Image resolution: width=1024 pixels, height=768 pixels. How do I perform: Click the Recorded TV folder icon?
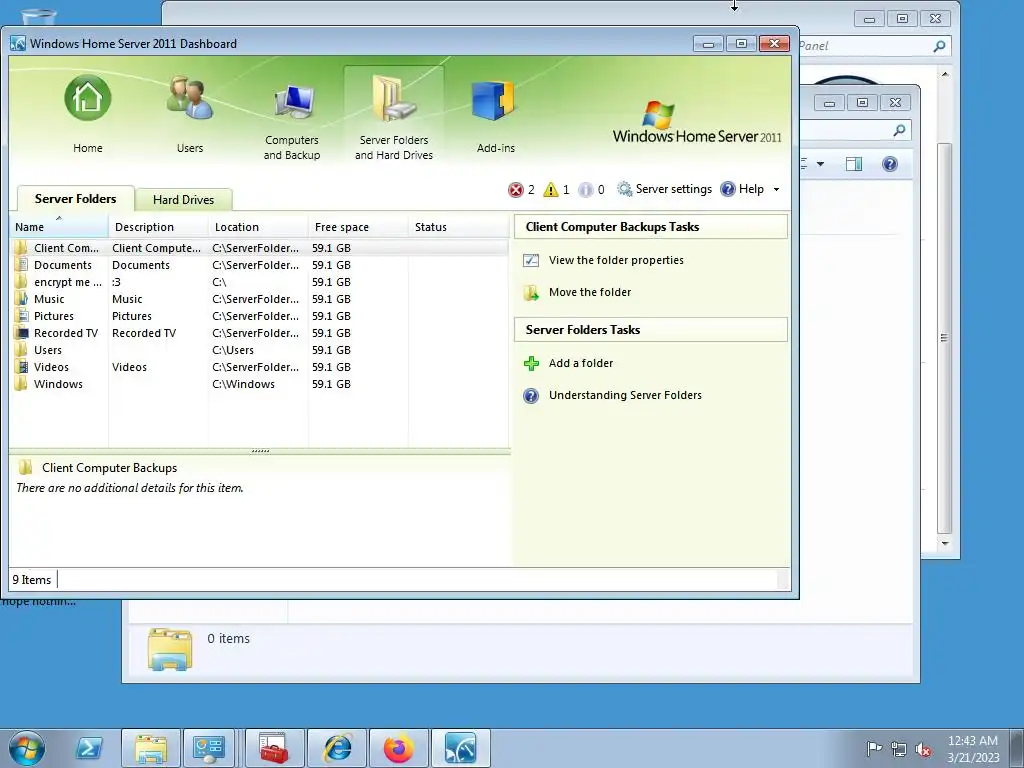point(22,333)
